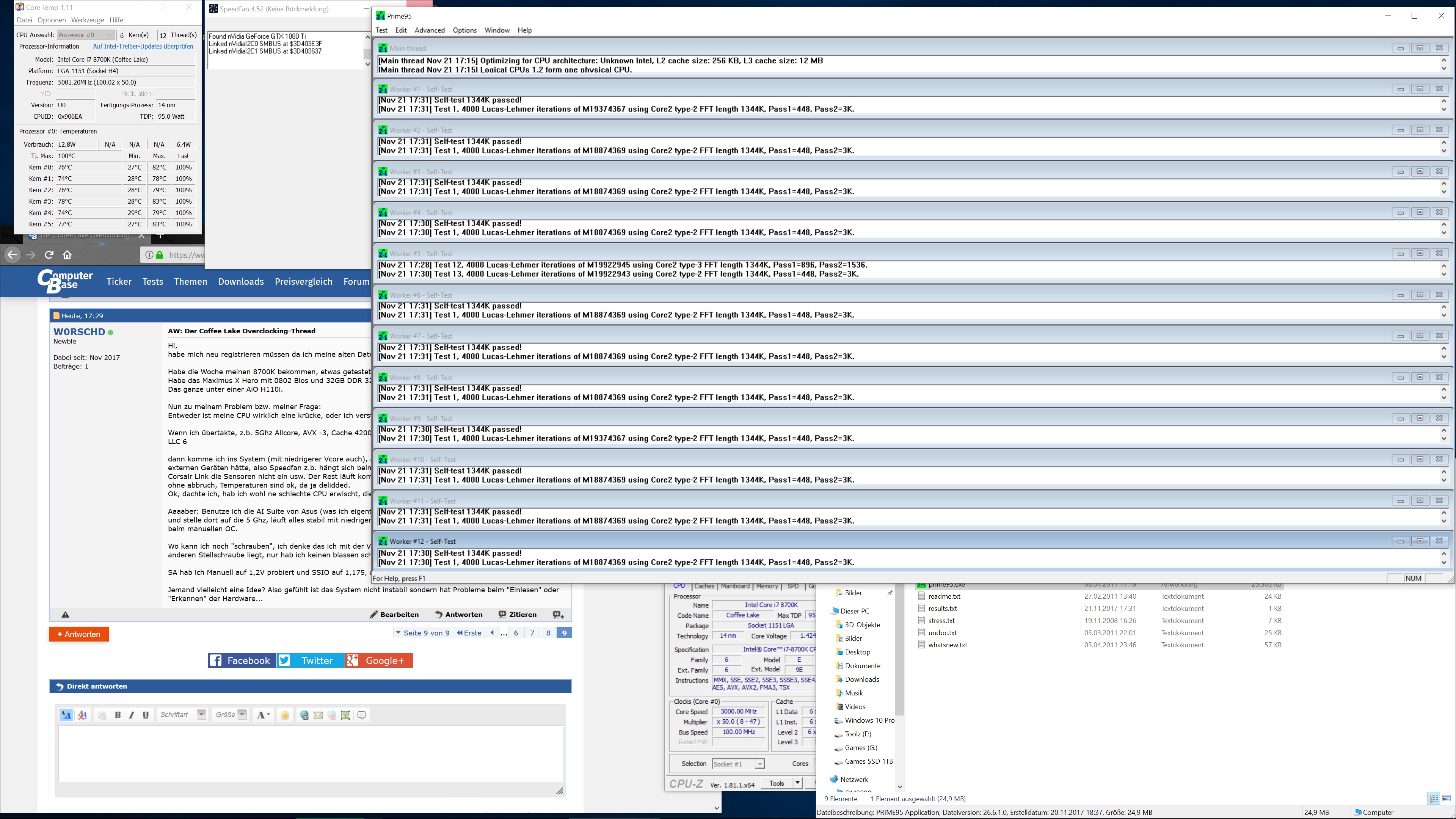
Task: Click the insert link globe icon
Action: tap(304, 715)
